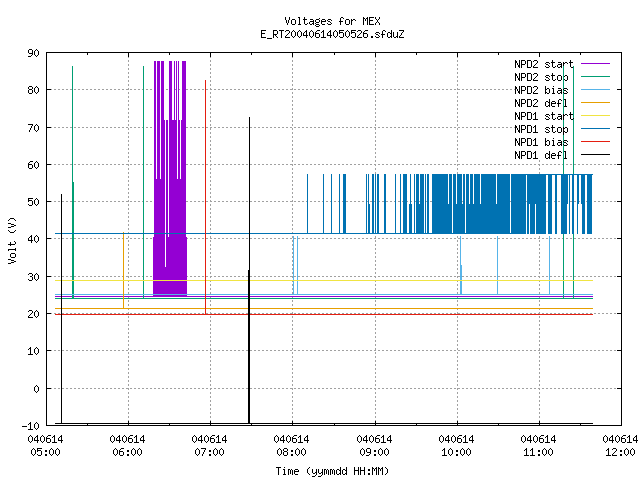Image resolution: width=640 pixels, height=480 pixels.
Task: Click the y-axis tick value 30
Action: [33, 277]
